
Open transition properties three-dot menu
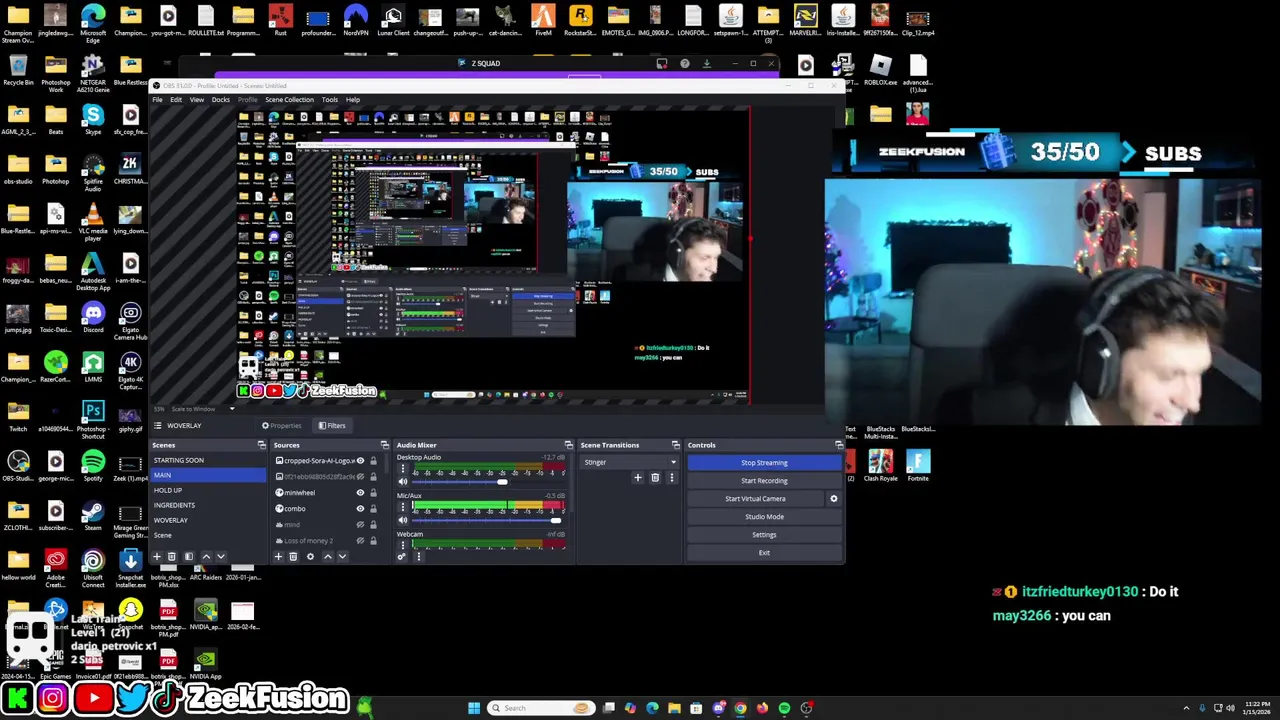(x=671, y=478)
